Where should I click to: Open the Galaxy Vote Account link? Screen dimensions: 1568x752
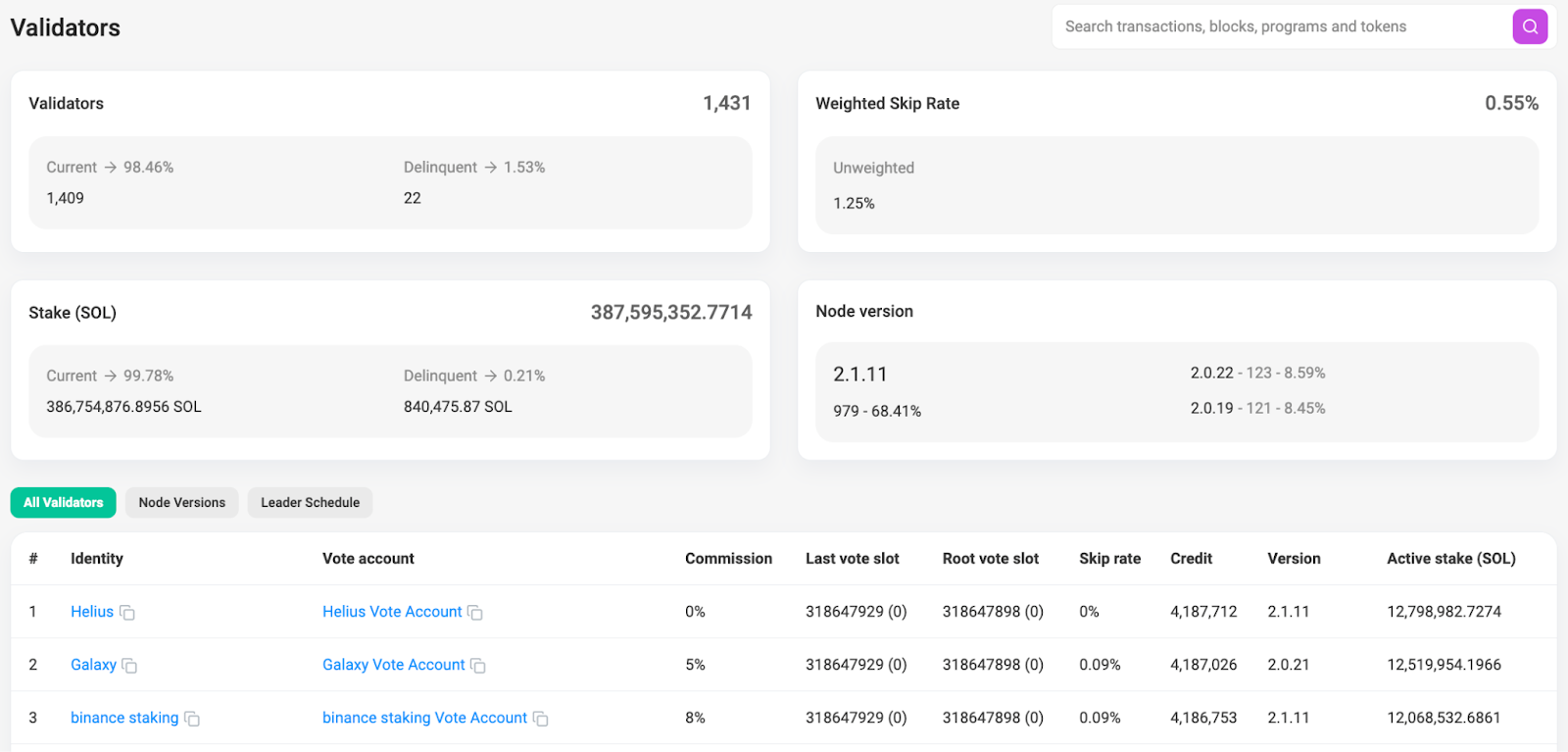(393, 665)
